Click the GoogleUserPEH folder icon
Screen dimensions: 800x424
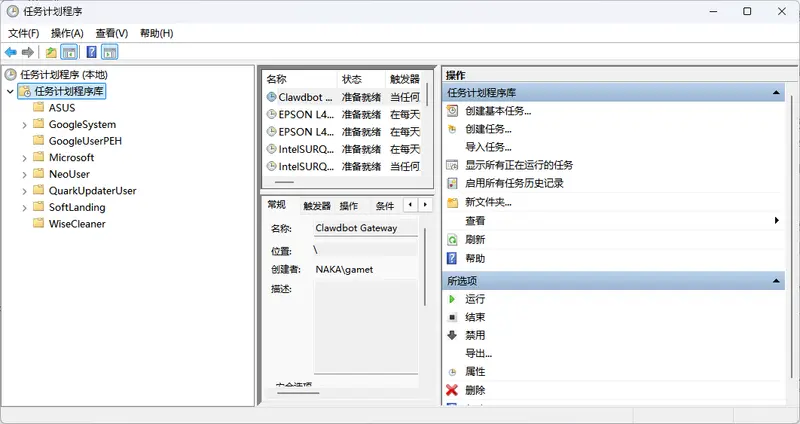coord(38,140)
